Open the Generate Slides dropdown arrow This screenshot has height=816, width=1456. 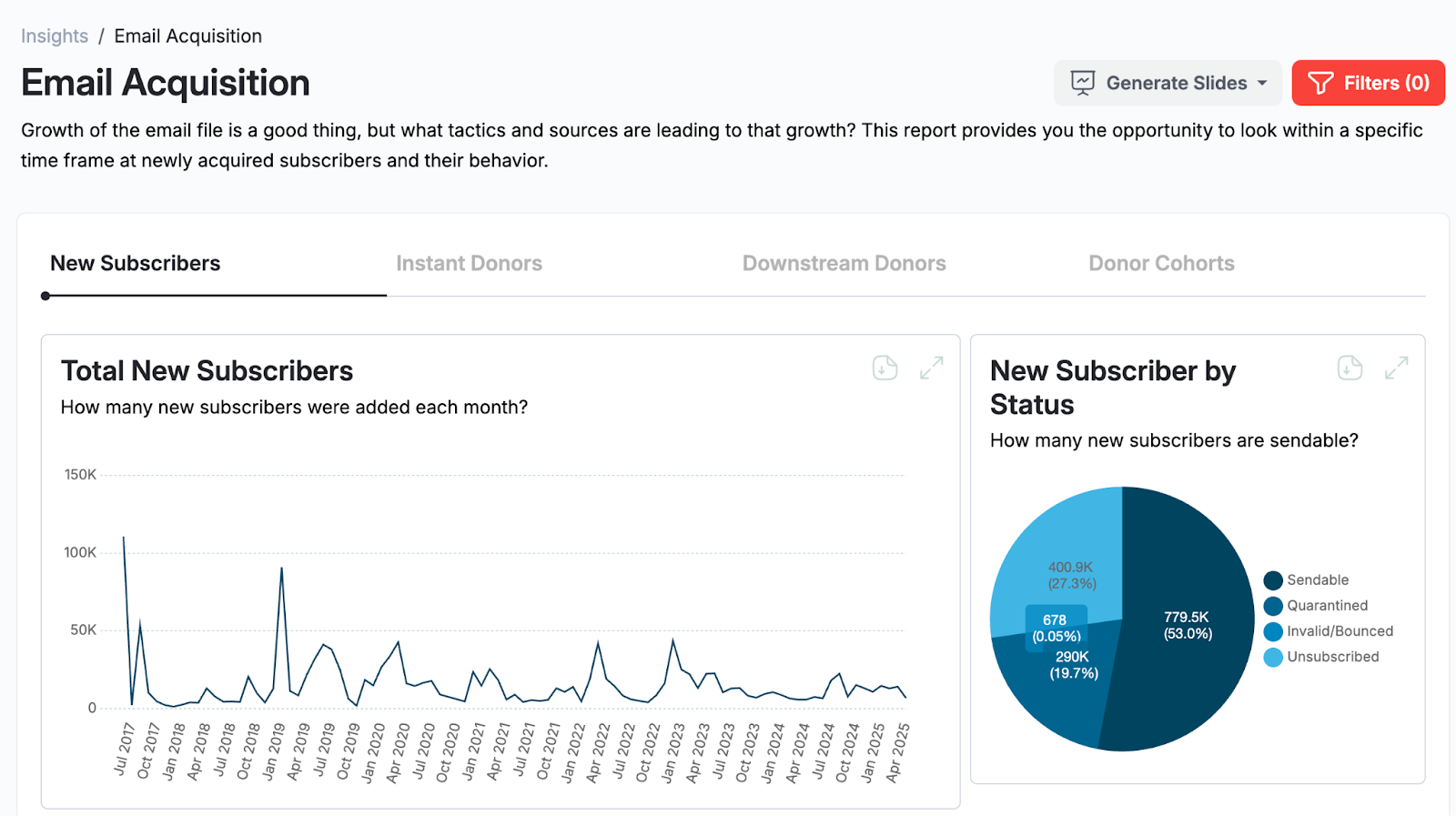pos(1262,83)
